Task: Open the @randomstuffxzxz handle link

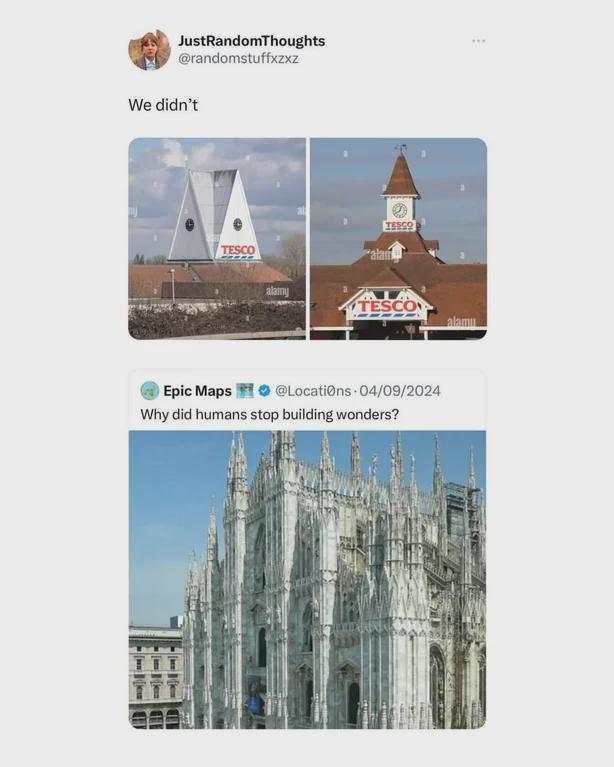Action: [238, 59]
